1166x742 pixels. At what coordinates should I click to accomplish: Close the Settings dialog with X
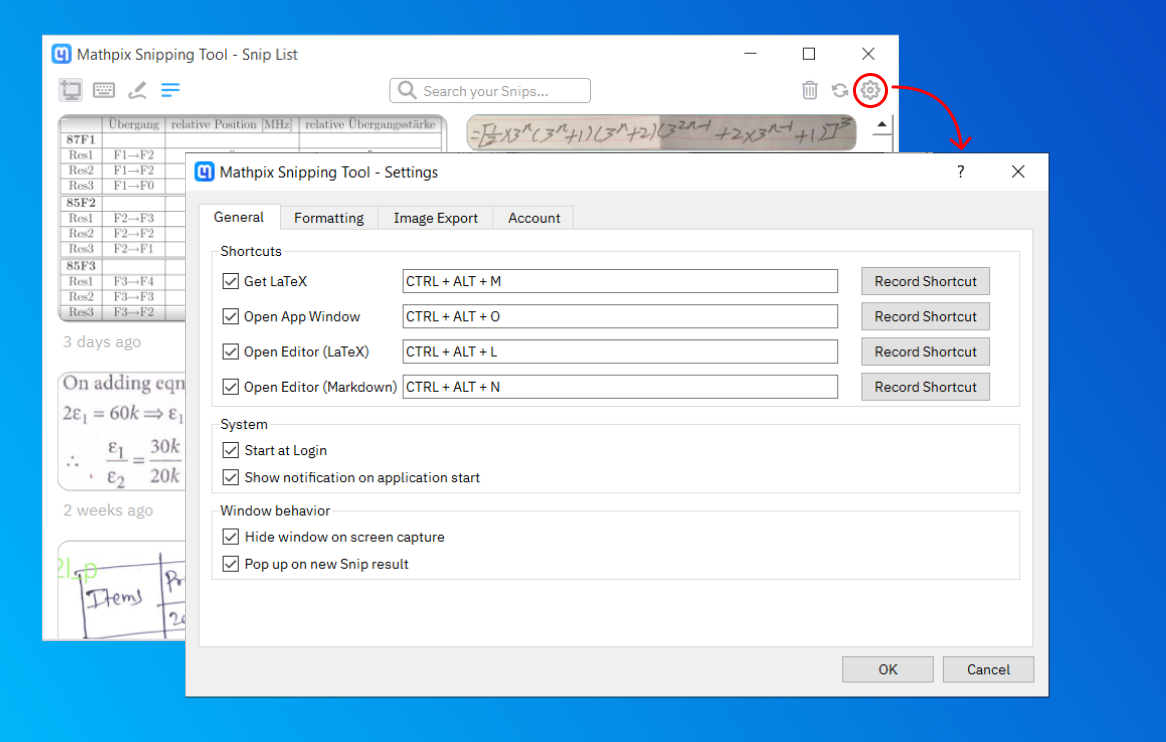tap(1018, 172)
